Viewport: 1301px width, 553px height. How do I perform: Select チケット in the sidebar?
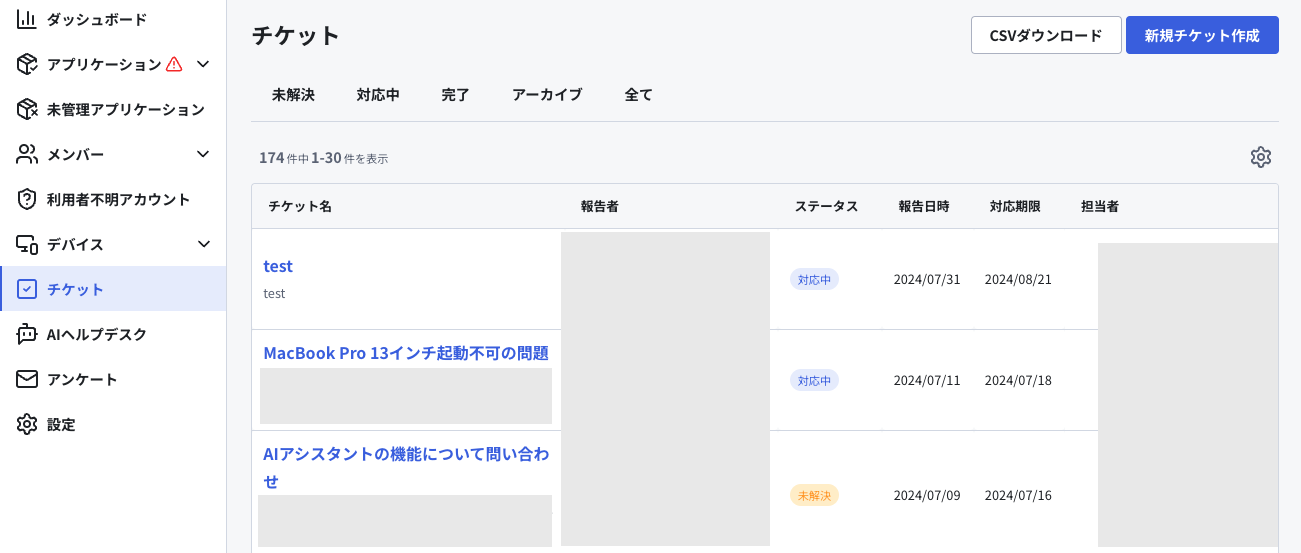[x=113, y=289]
